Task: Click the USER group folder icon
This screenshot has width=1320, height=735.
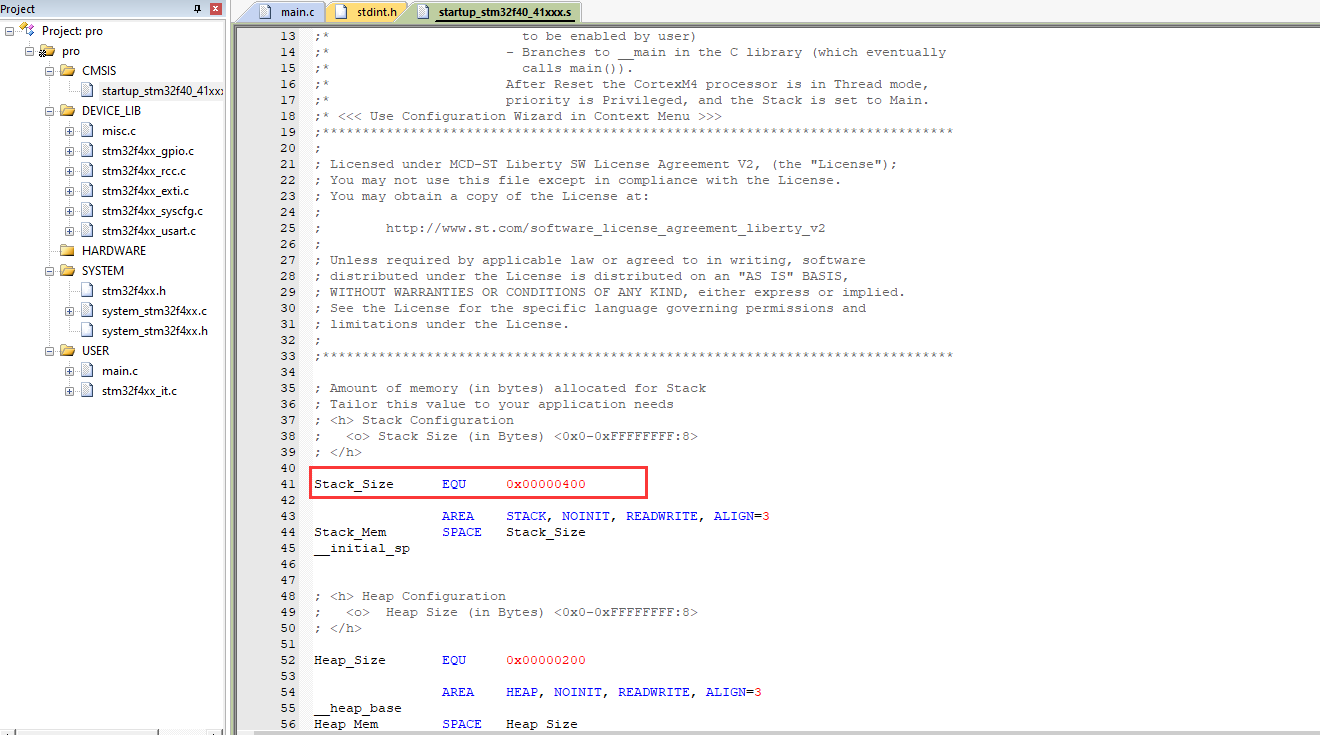Action: 67,351
